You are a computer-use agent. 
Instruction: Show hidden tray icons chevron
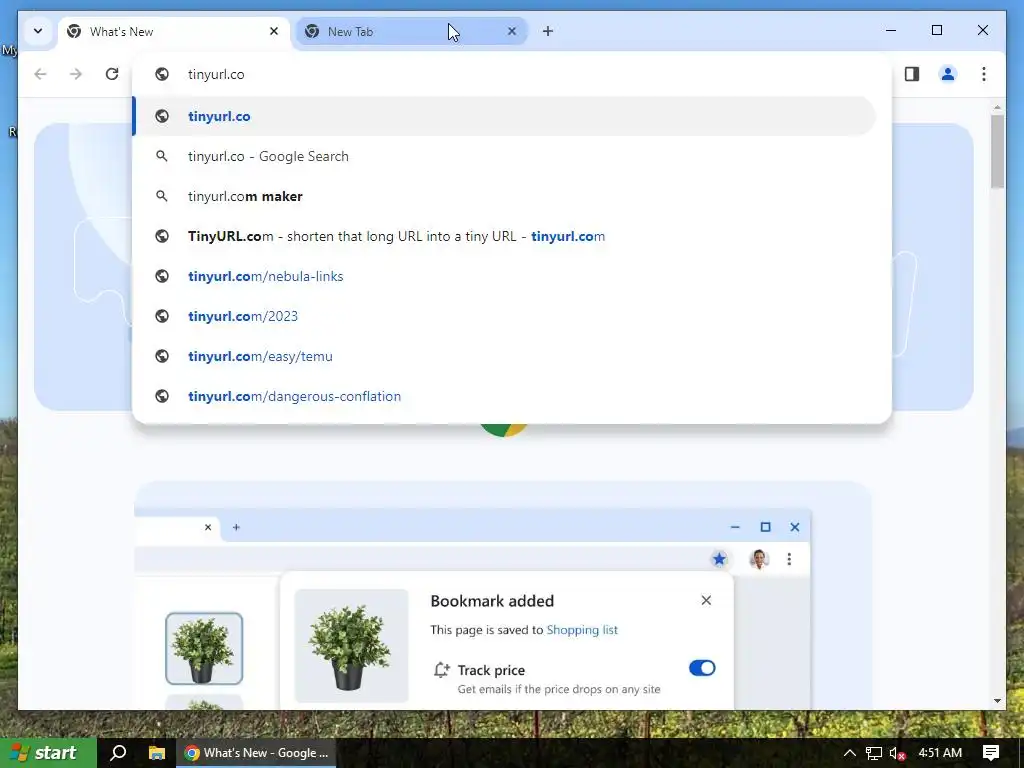[x=850, y=753]
